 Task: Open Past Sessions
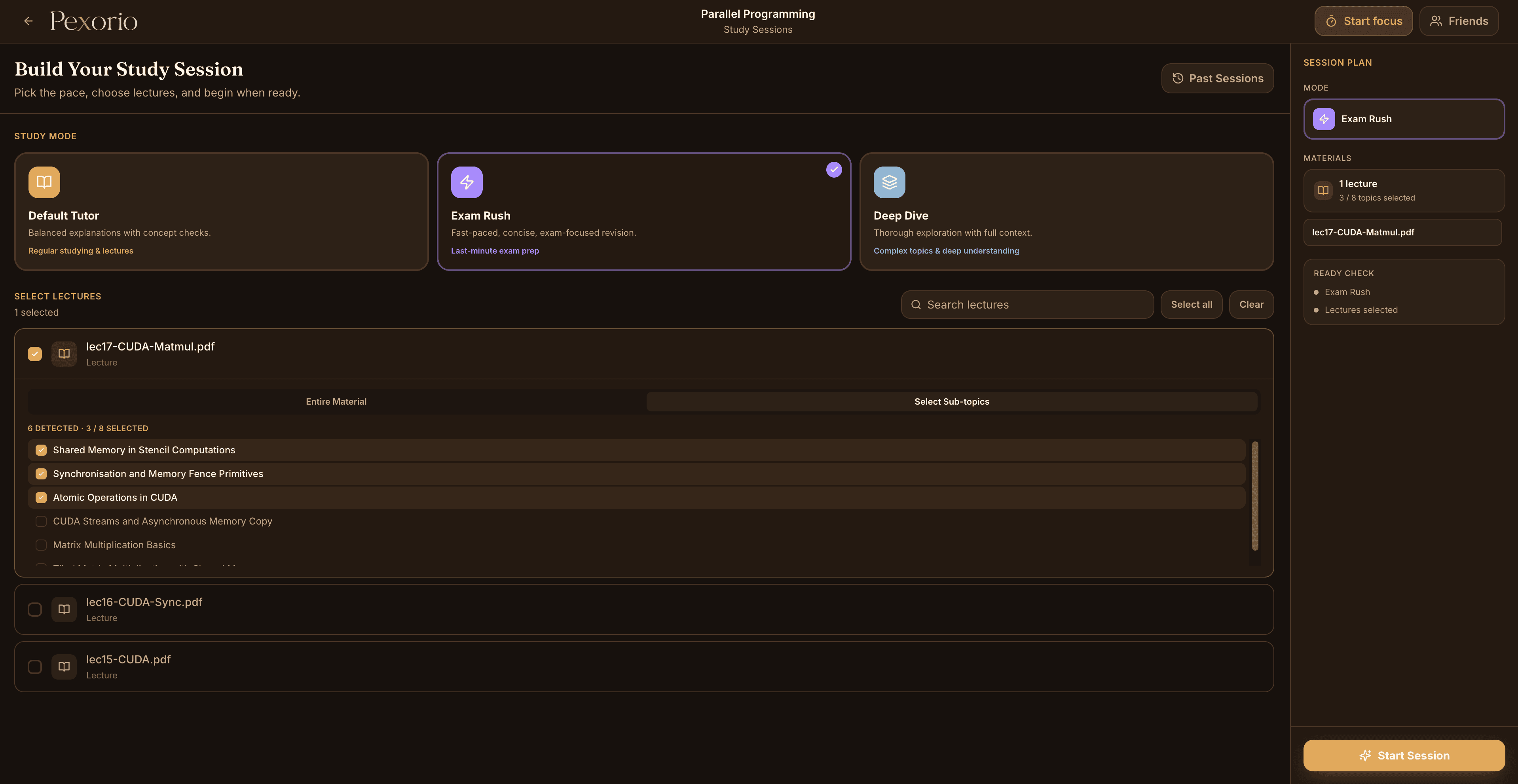coord(1218,78)
